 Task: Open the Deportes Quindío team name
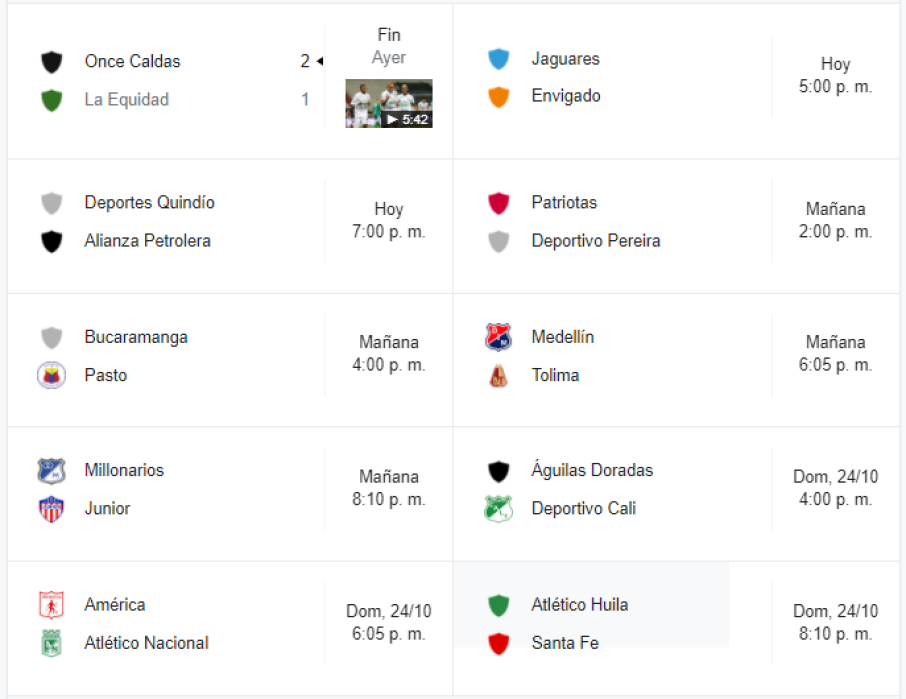click(x=149, y=203)
